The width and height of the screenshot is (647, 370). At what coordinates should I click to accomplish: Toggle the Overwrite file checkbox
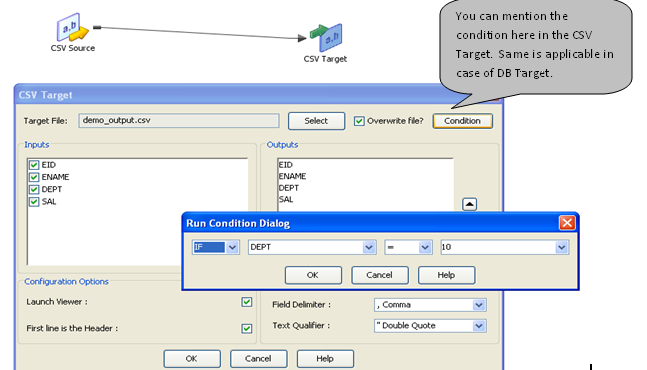click(x=359, y=121)
